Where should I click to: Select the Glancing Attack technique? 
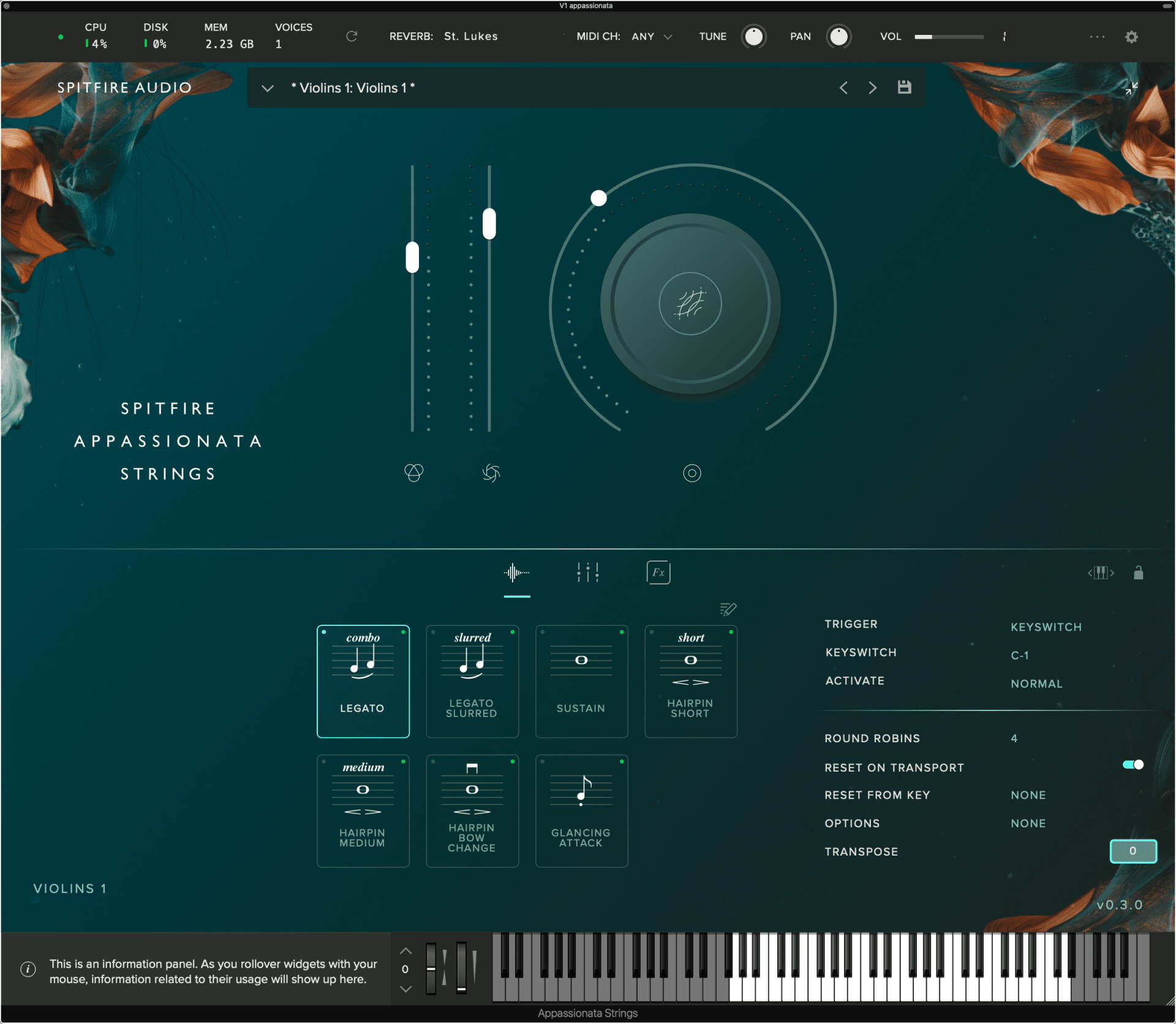click(x=581, y=810)
